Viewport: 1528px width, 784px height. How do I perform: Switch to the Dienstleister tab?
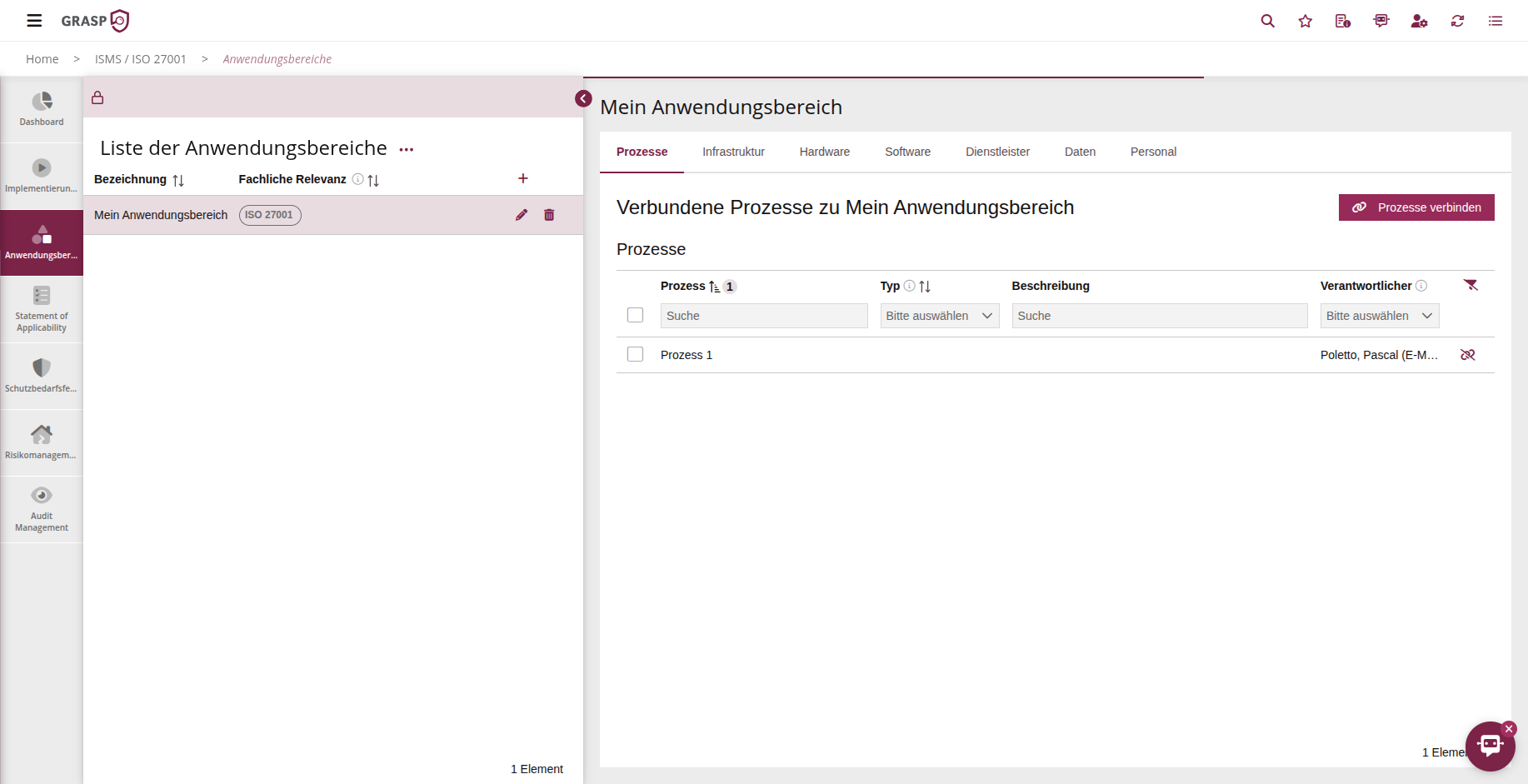(997, 152)
